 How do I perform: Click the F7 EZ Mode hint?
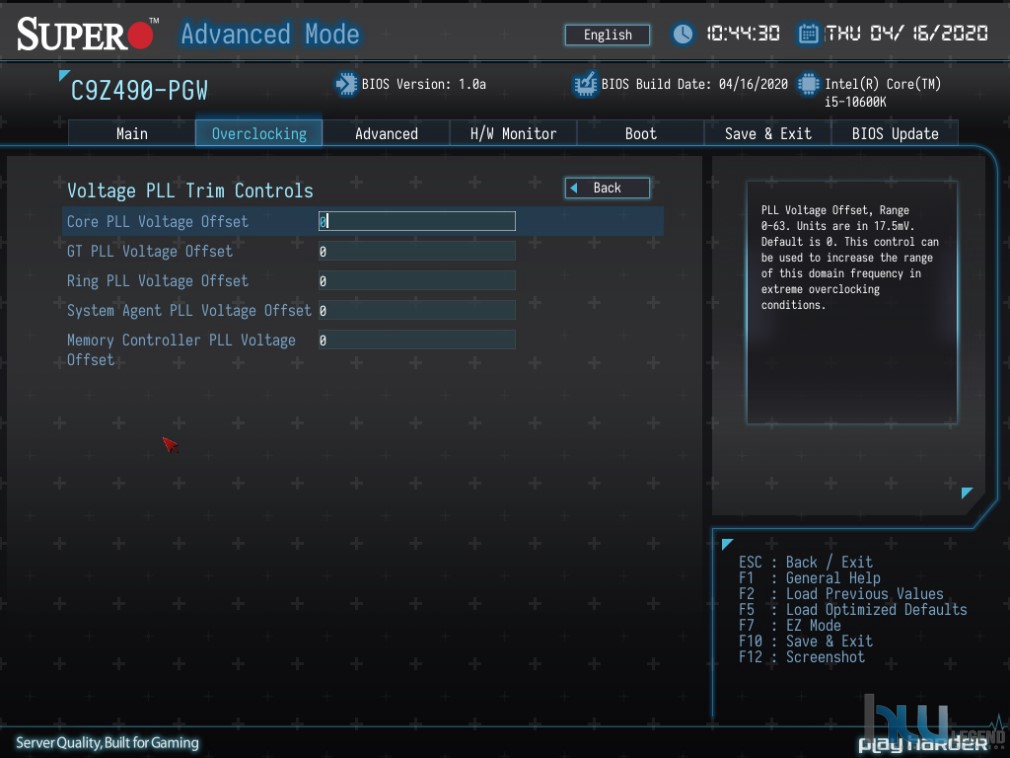[x=790, y=625]
